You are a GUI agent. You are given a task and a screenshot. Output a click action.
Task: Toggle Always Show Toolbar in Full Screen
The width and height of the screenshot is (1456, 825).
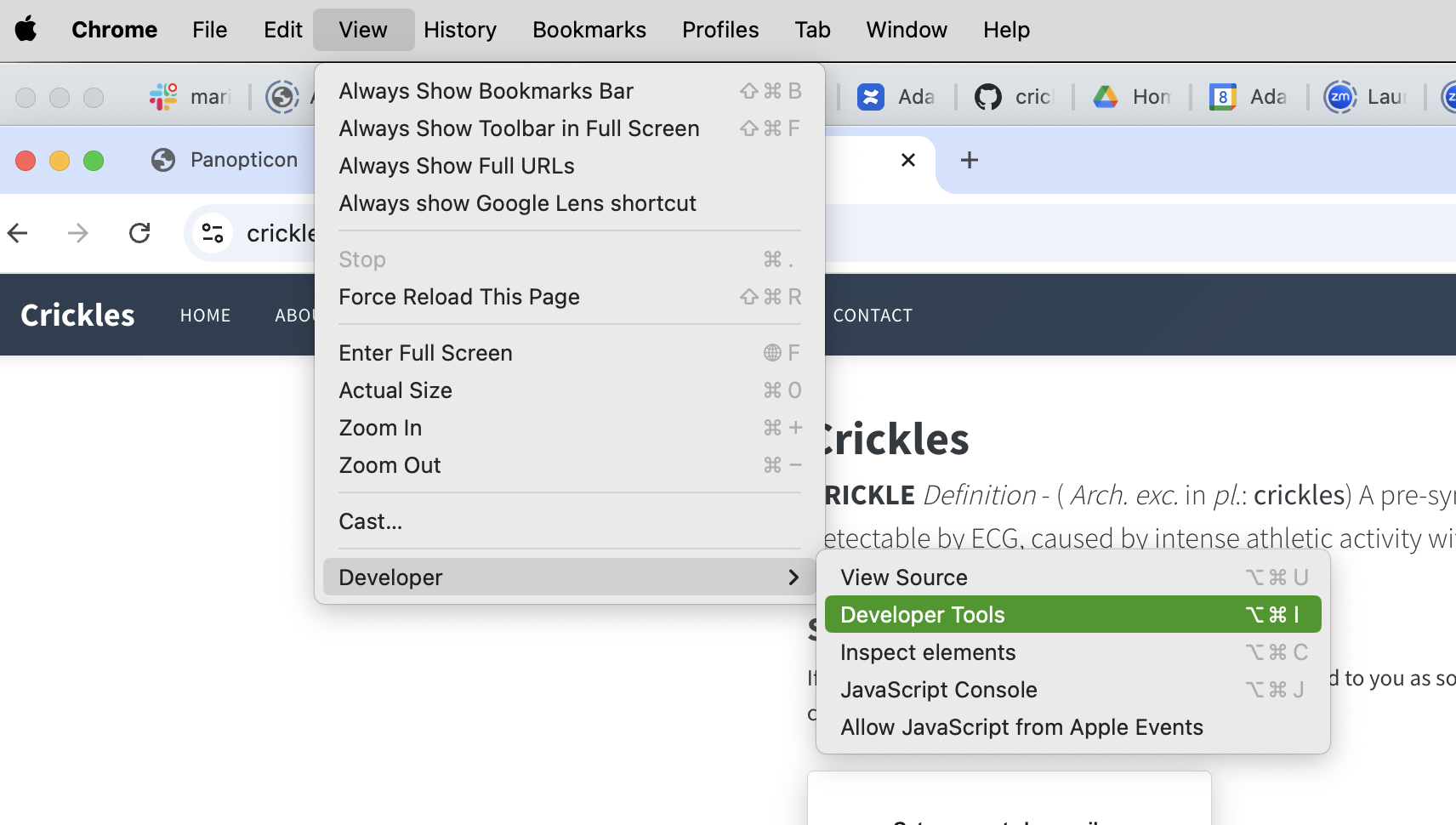(570, 128)
